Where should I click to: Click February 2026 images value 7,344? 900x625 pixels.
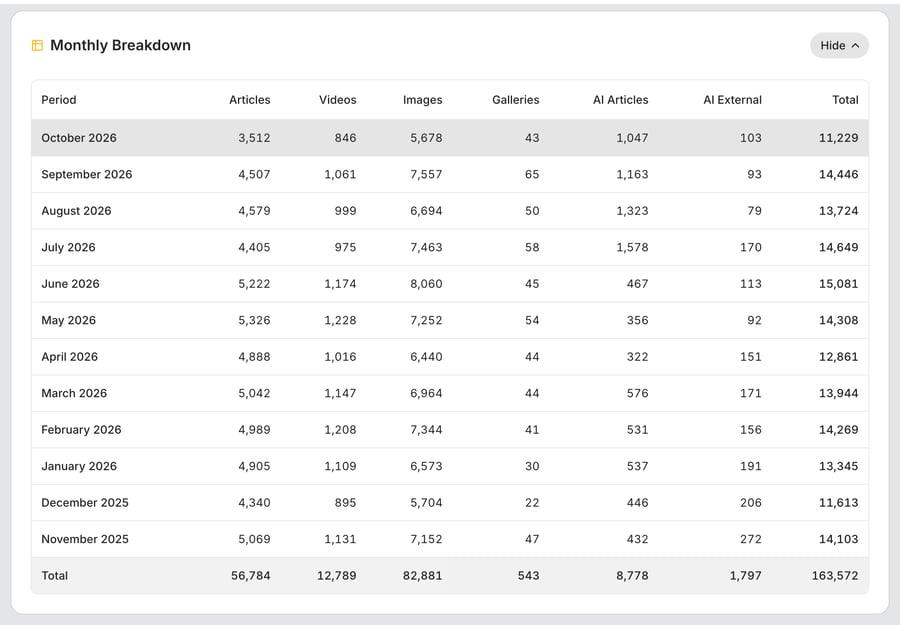tap(426, 429)
